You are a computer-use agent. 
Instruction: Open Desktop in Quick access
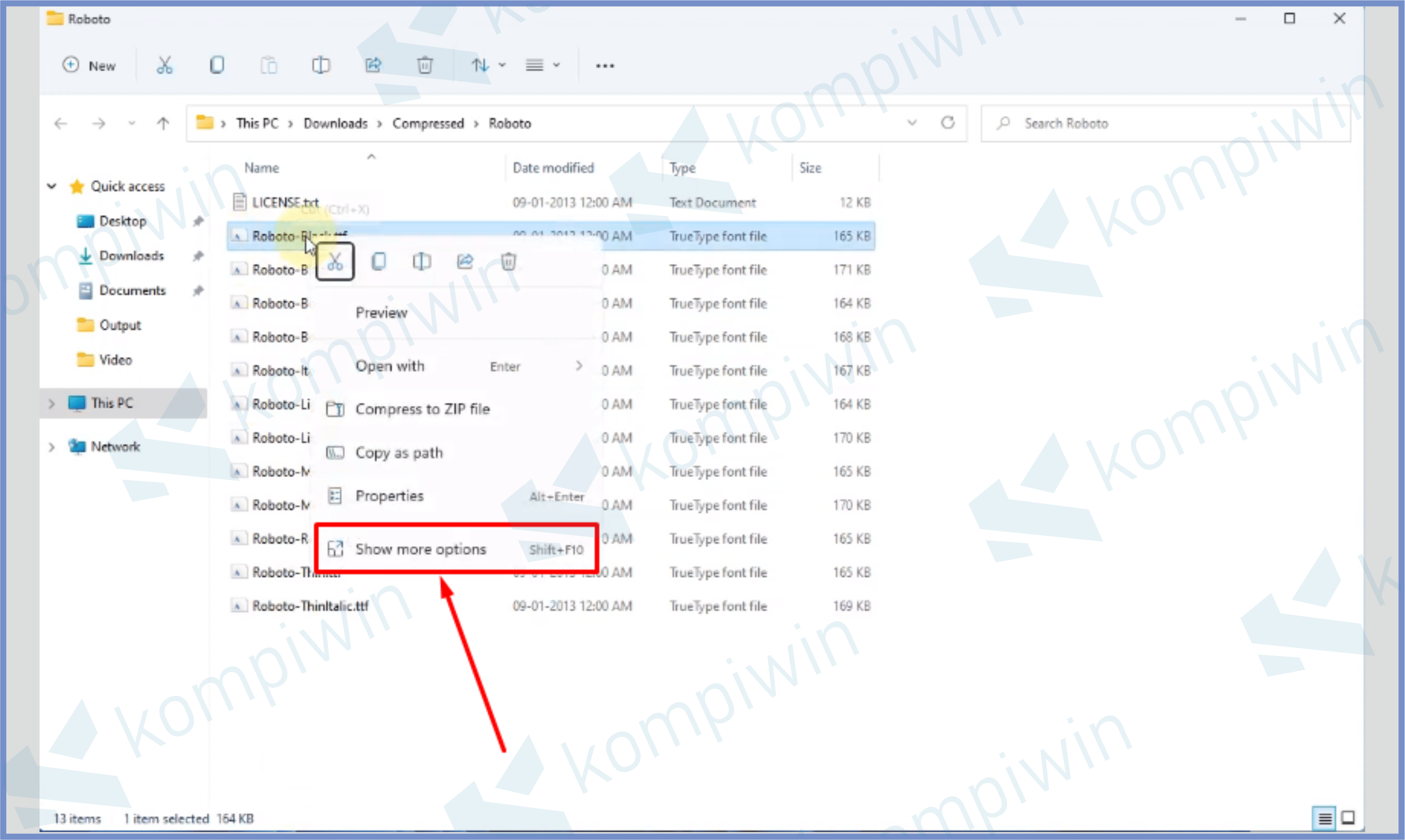coord(122,221)
